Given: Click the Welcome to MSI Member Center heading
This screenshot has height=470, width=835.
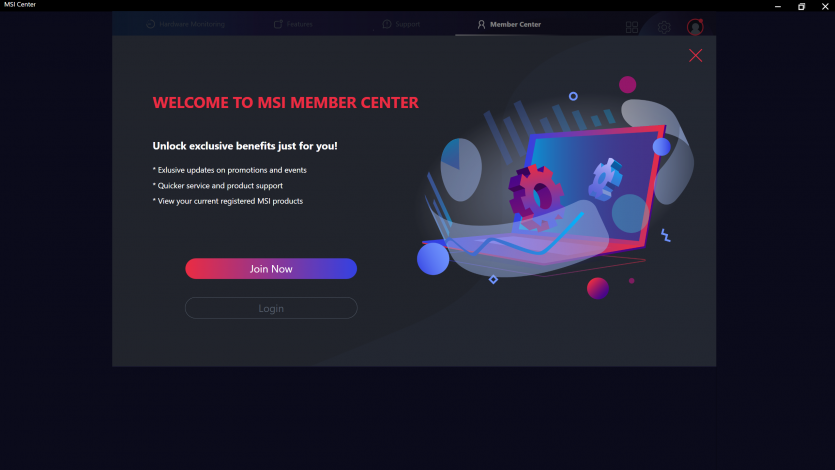Looking at the screenshot, I should [285, 102].
